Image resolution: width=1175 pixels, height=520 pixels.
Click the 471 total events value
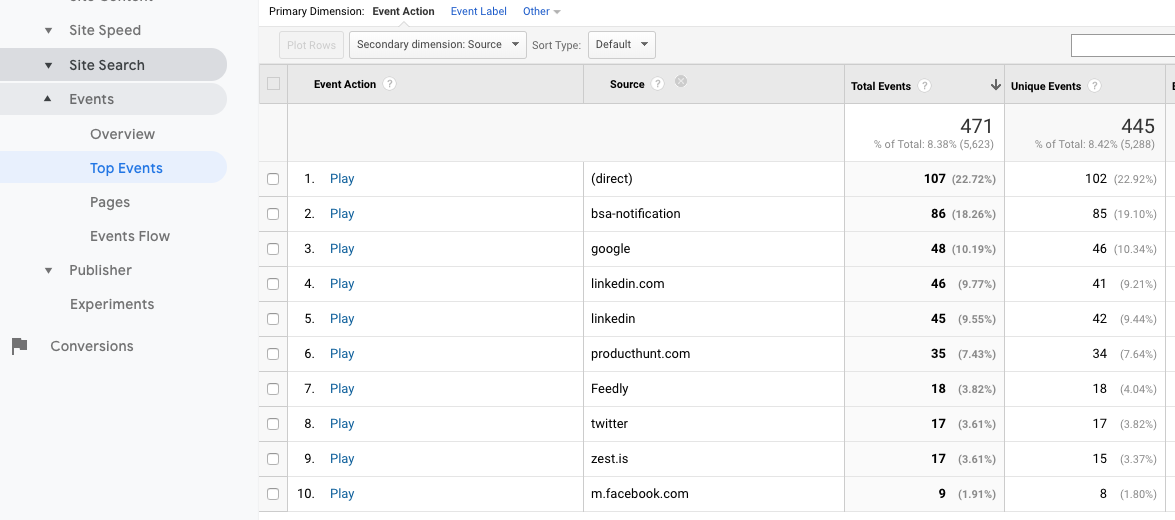(976, 126)
